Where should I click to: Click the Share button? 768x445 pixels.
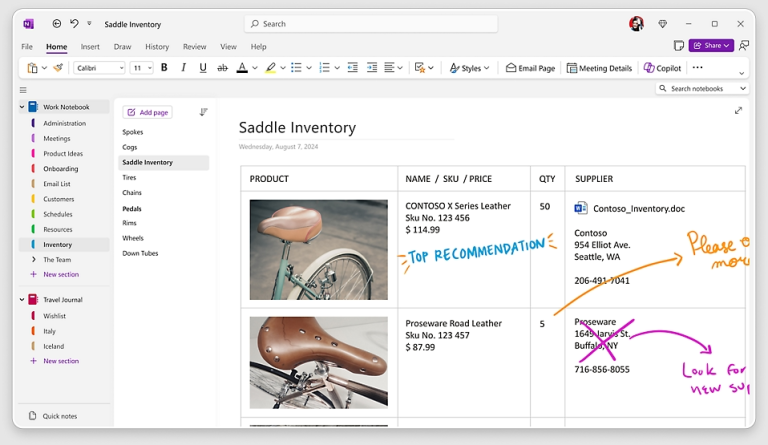click(711, 46)
